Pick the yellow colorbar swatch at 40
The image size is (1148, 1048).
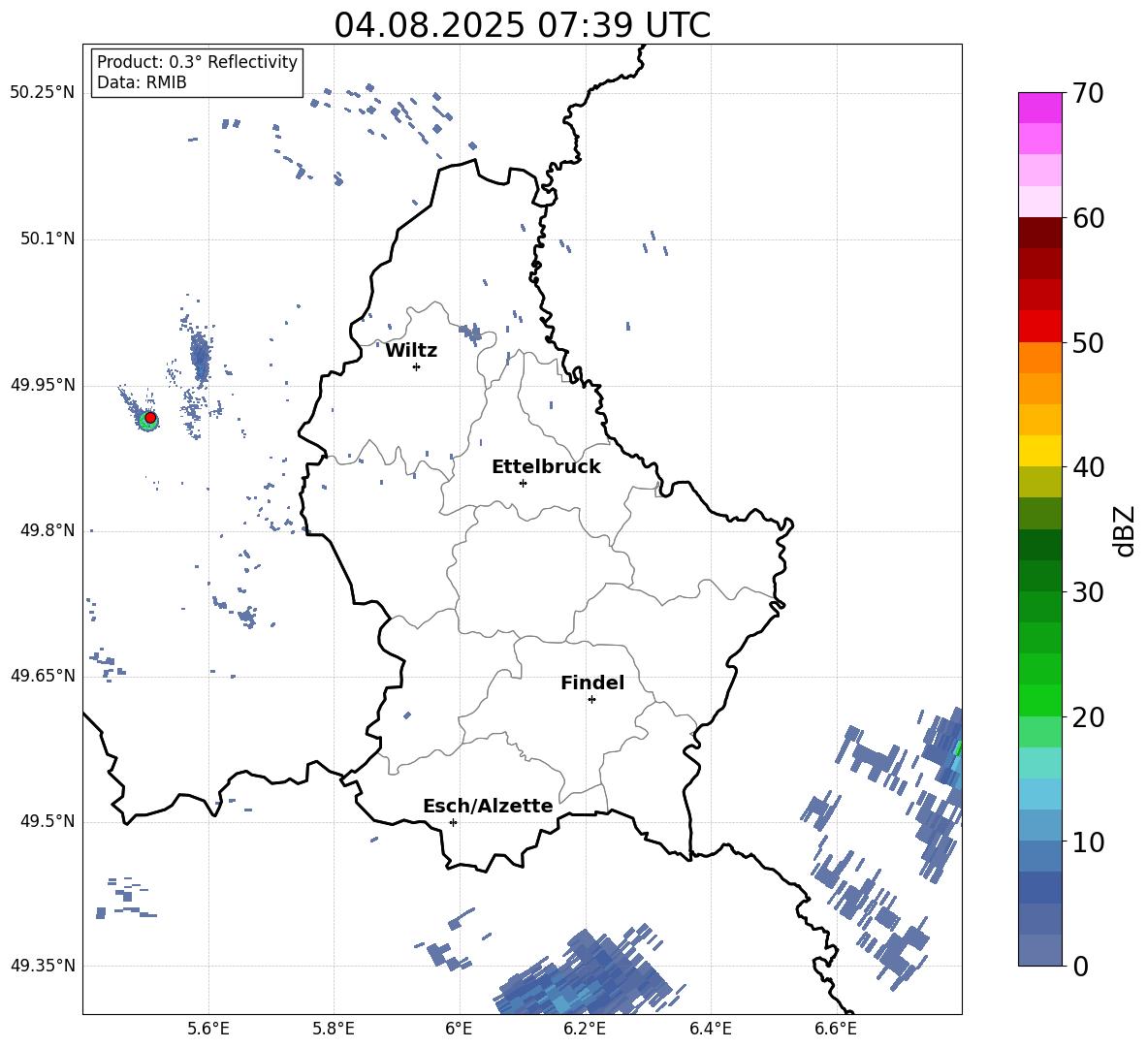[1039, 451]
